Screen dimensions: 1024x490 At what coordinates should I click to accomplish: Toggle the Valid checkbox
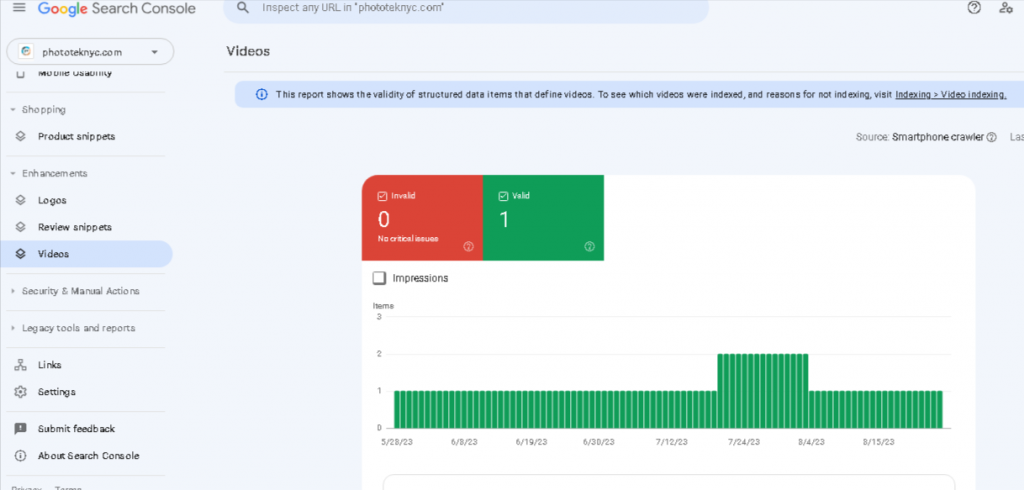coord(503,195)
